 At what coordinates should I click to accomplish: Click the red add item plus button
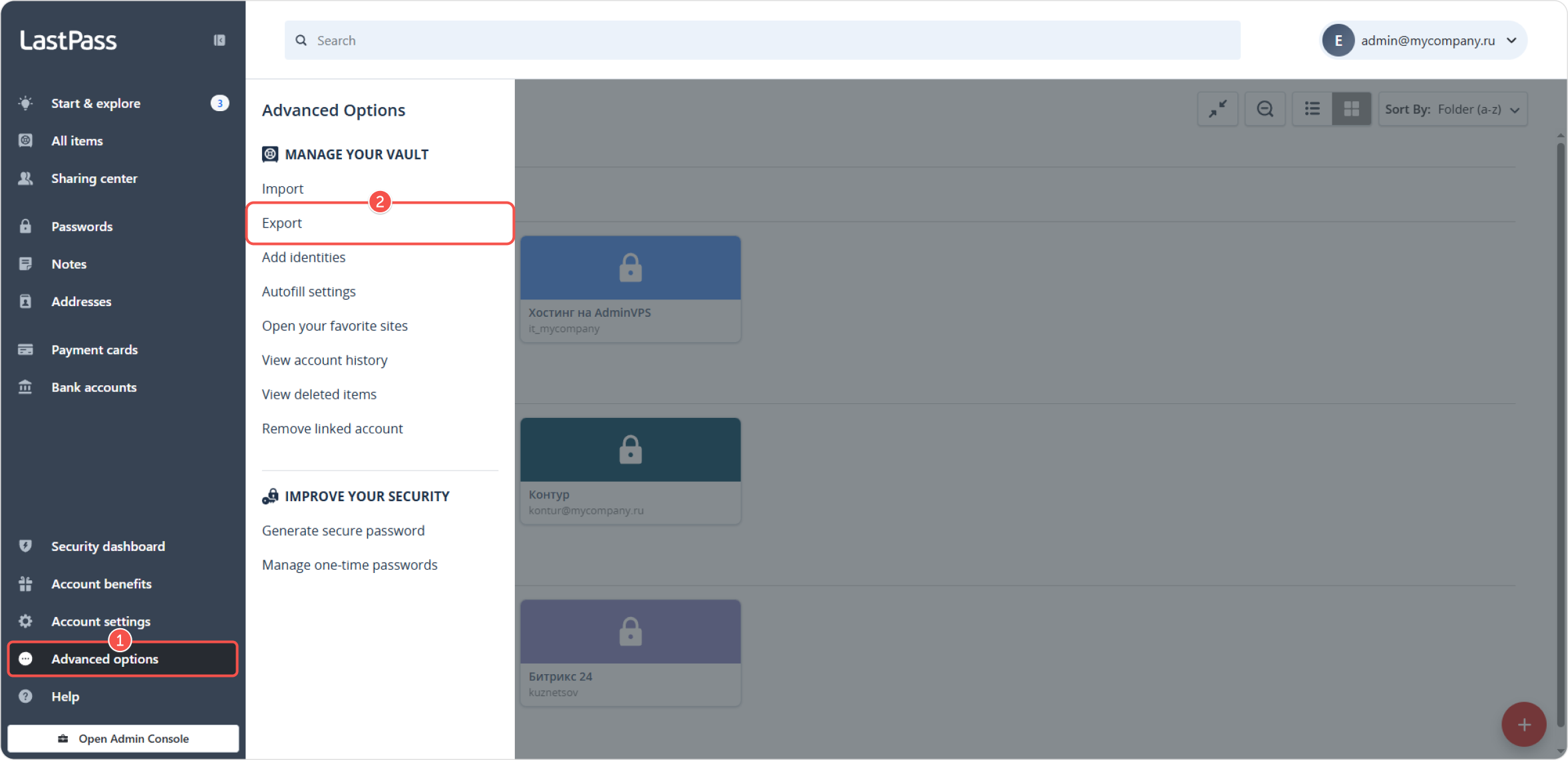[x=1523, y=725]
